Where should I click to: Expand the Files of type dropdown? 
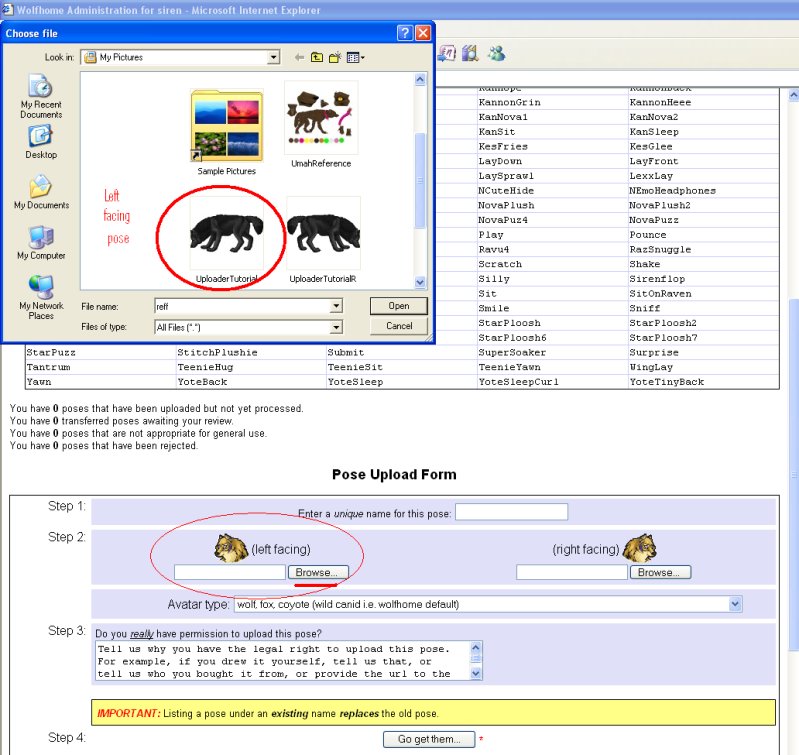tap(336, 327)
